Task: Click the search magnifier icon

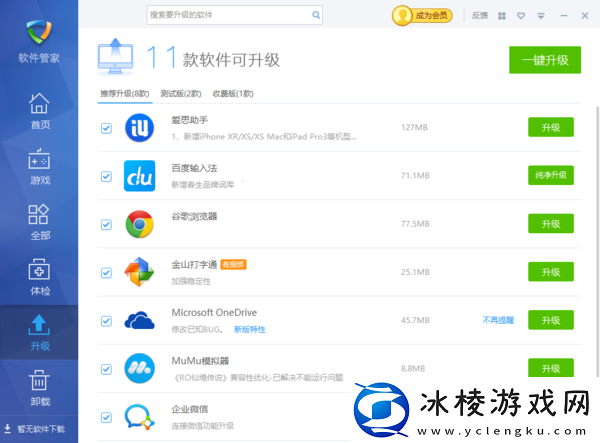Action: pos(316,15)
